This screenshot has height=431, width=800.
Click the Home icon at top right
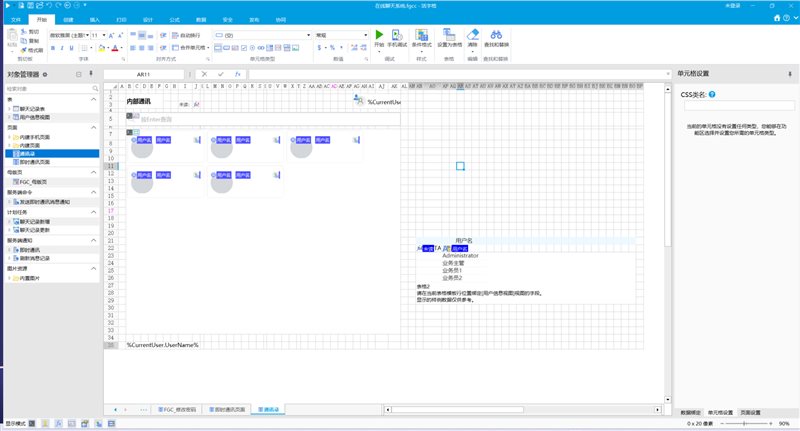(x=777, y=18)
